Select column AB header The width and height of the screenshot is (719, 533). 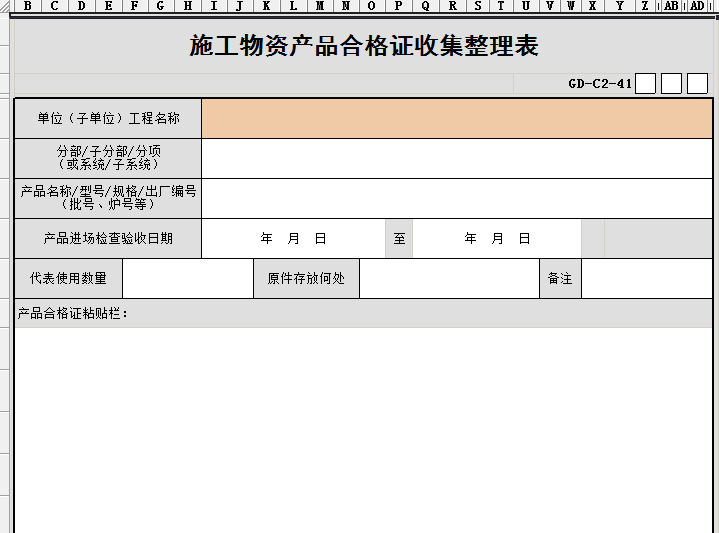pyautogui.click(x=671, y=6)
